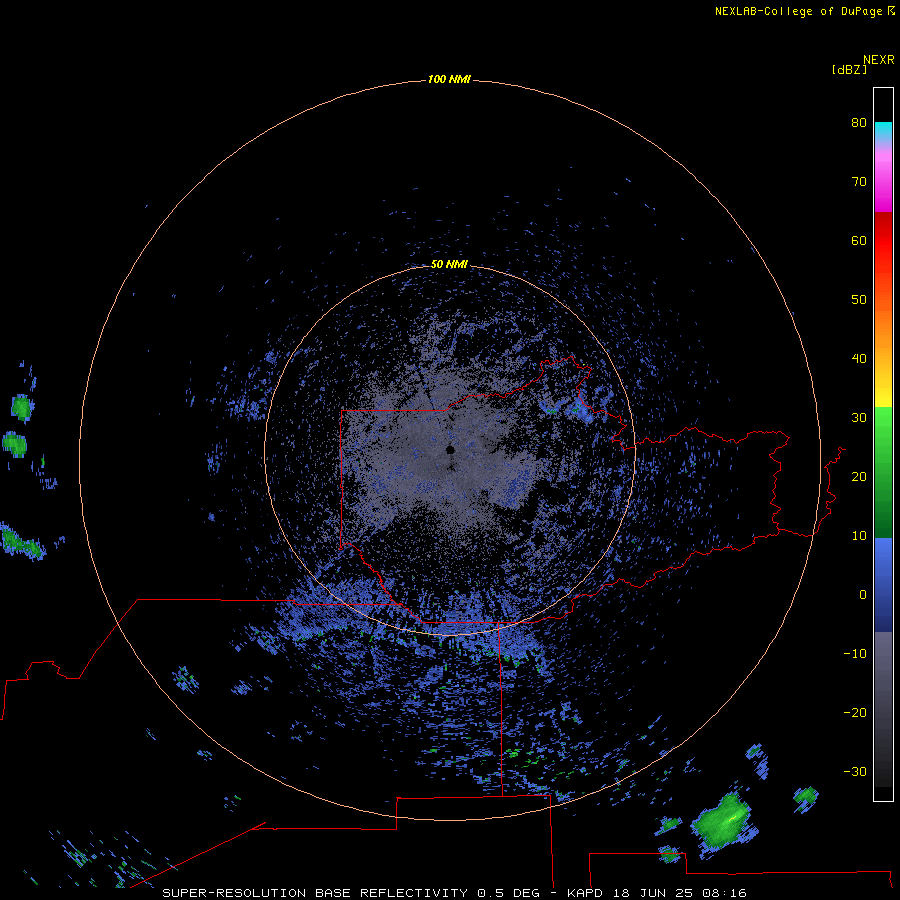Click the NEXLAB-College of DuPage credit text
This screenshot has height=900, width=900.
[799, 11]
